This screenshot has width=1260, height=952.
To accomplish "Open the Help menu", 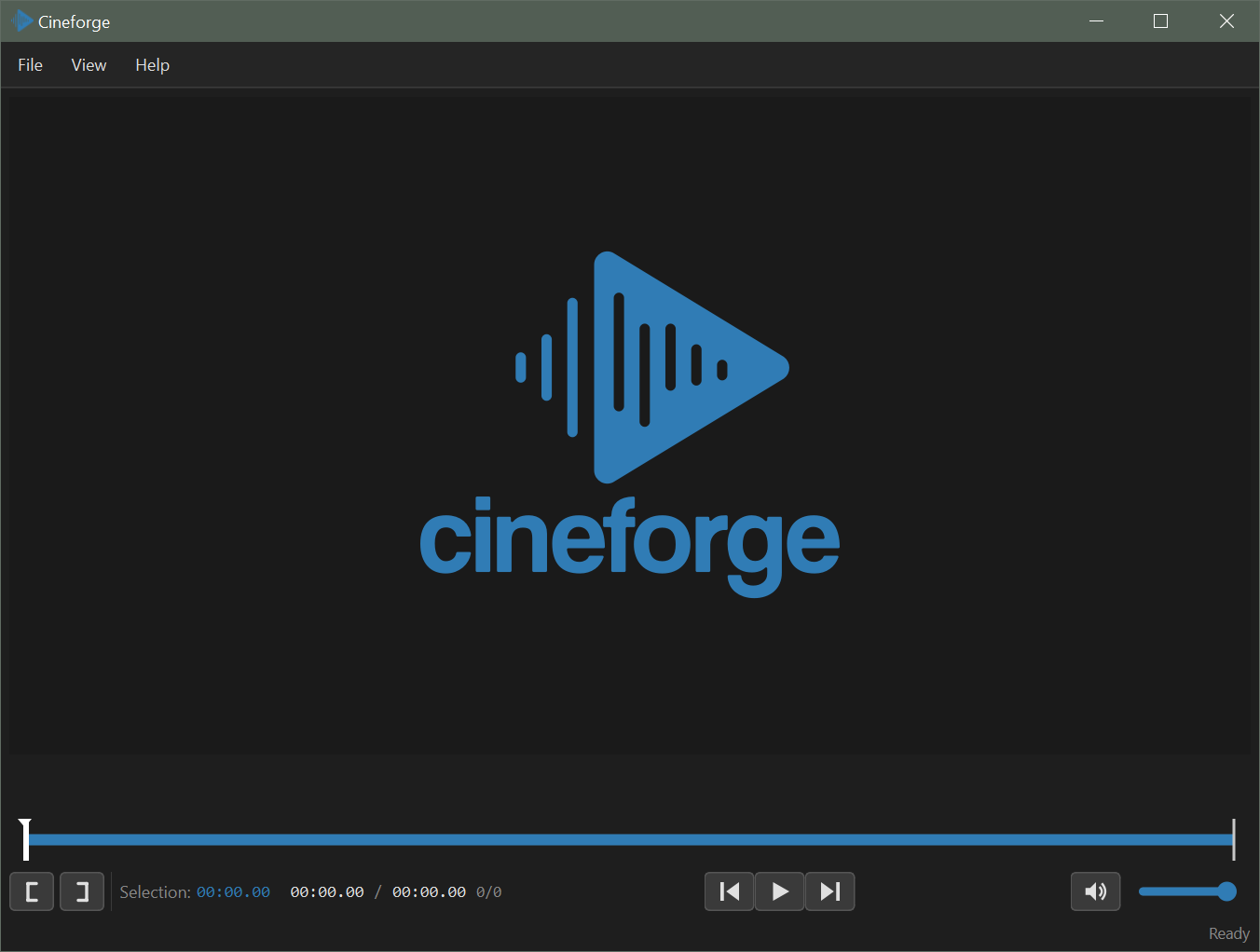I will point(152,64).
